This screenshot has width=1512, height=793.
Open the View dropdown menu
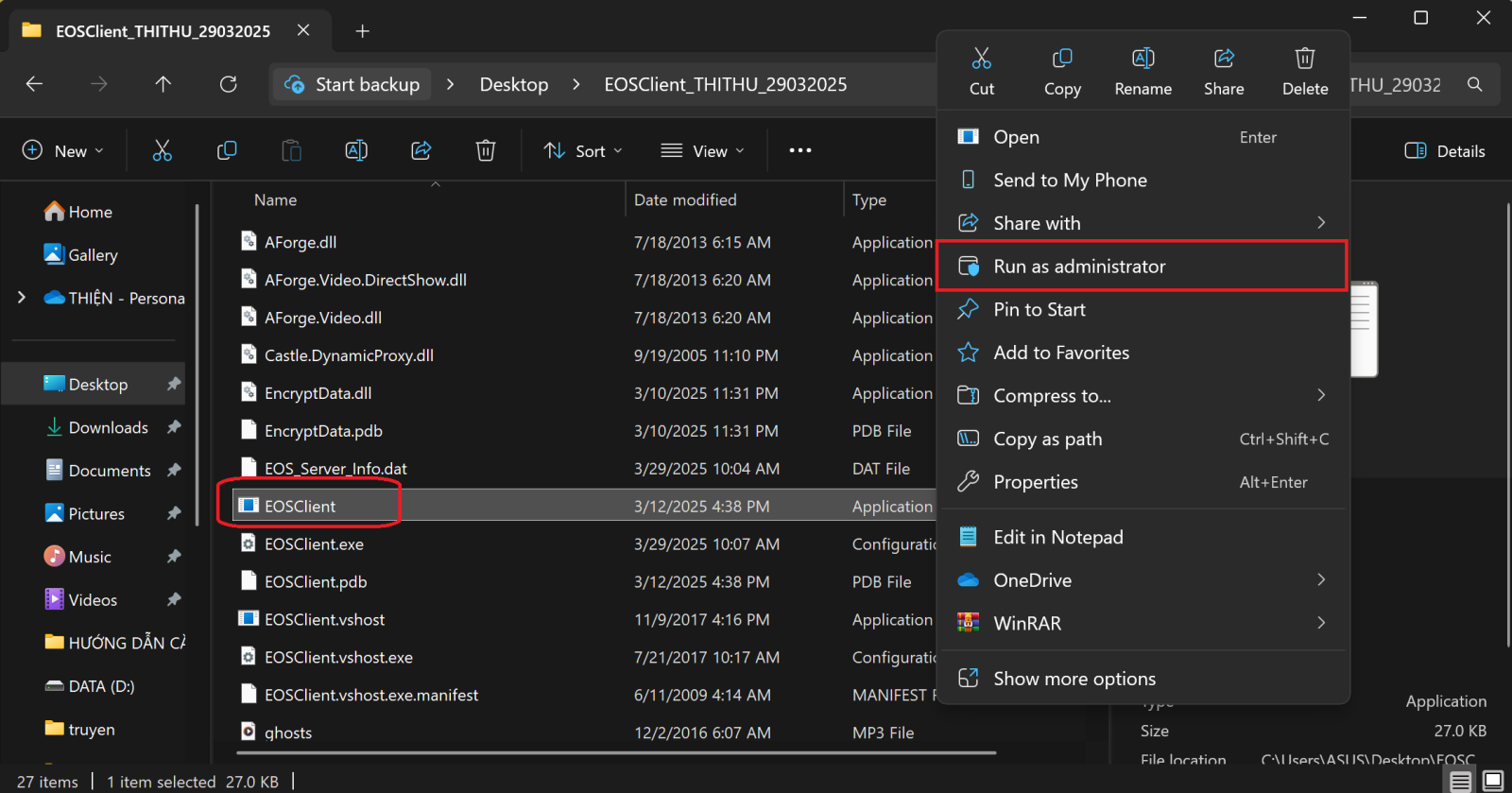coord(702,150)
